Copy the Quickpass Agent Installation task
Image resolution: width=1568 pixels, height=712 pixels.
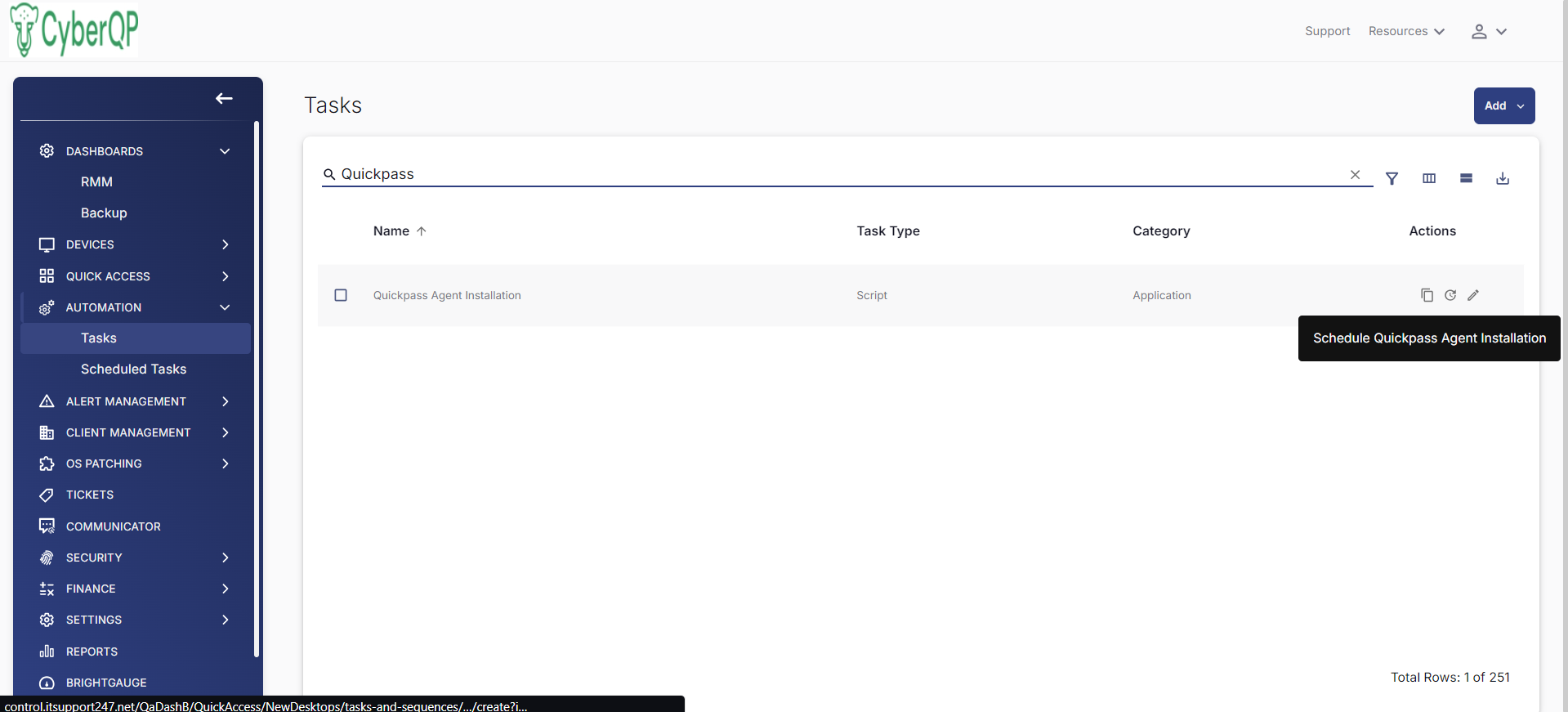coord(1427,295)
